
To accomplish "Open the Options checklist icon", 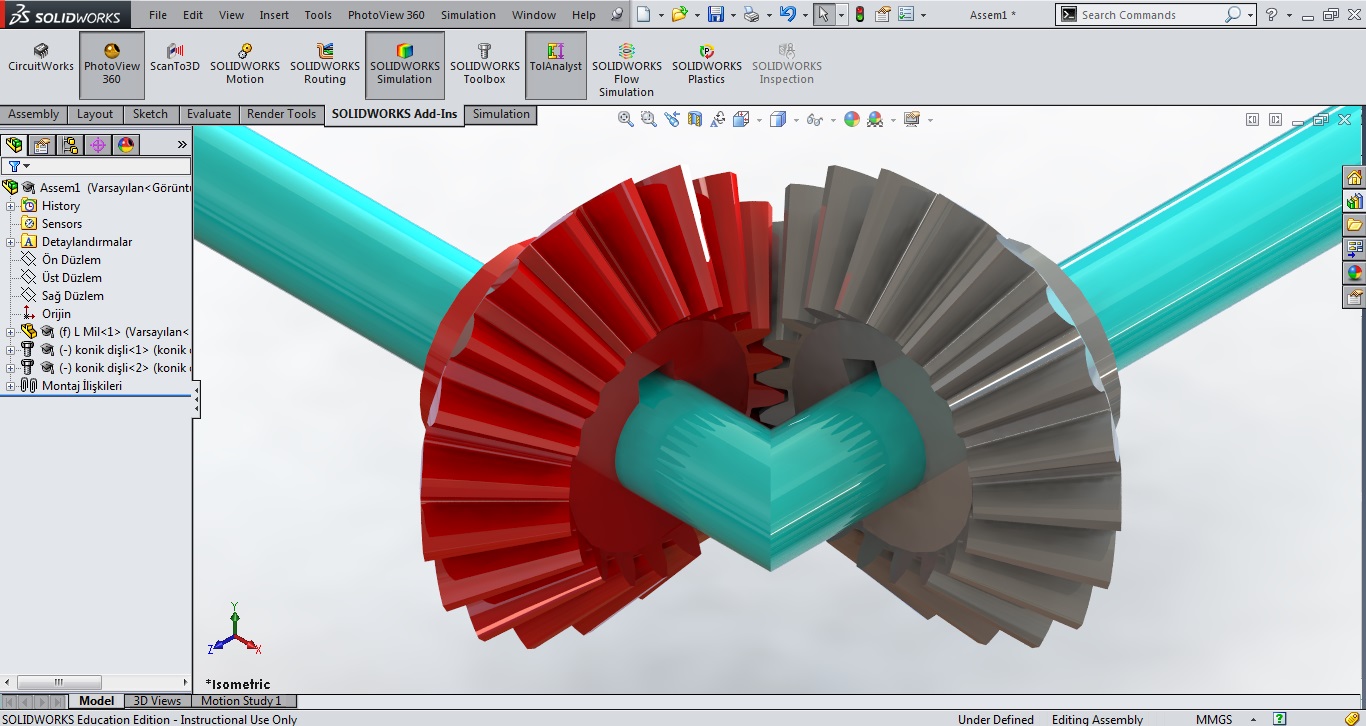I will pos(906,14).
